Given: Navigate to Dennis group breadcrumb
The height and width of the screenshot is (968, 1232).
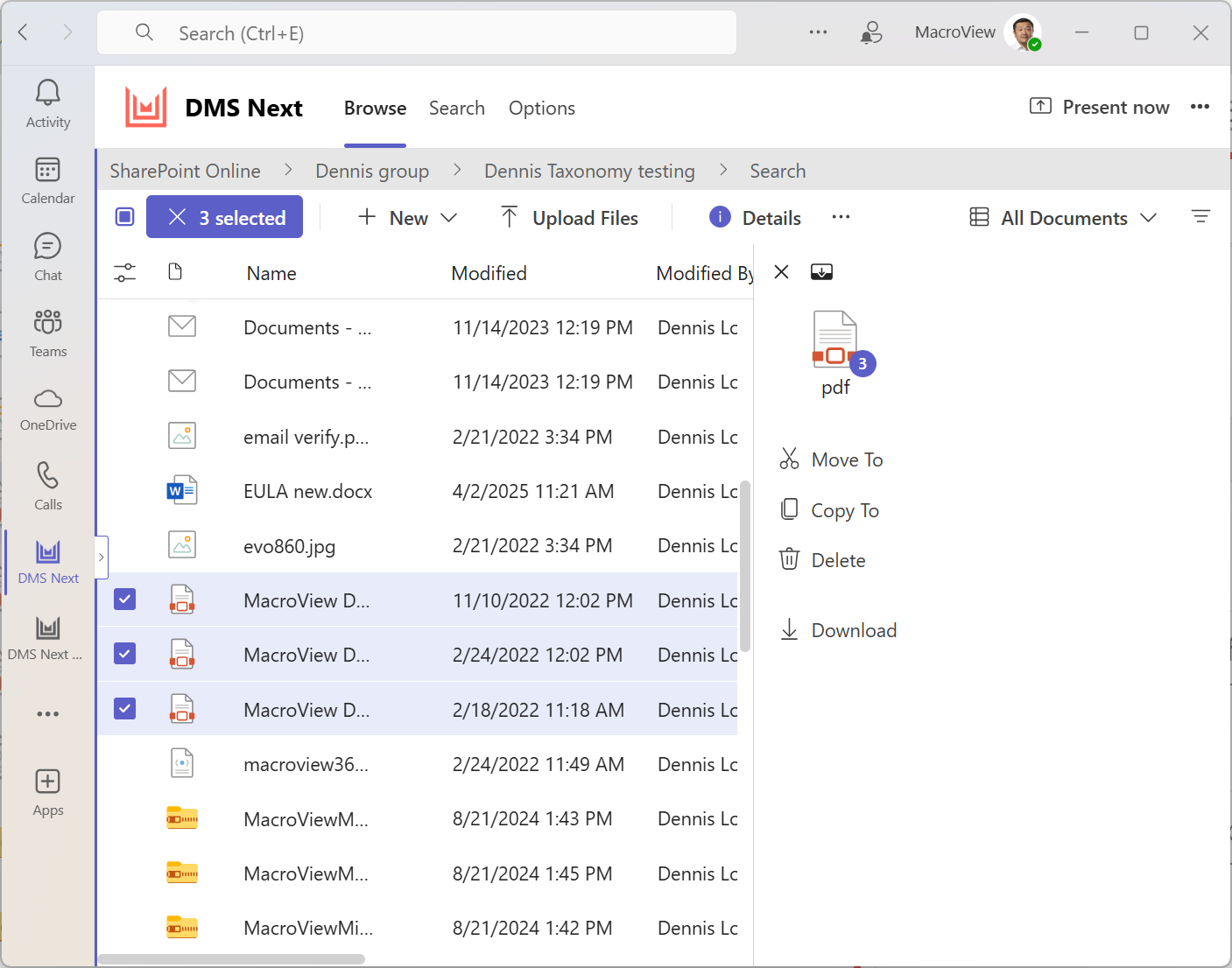Looking at the screenshot, I should (372, 171).
